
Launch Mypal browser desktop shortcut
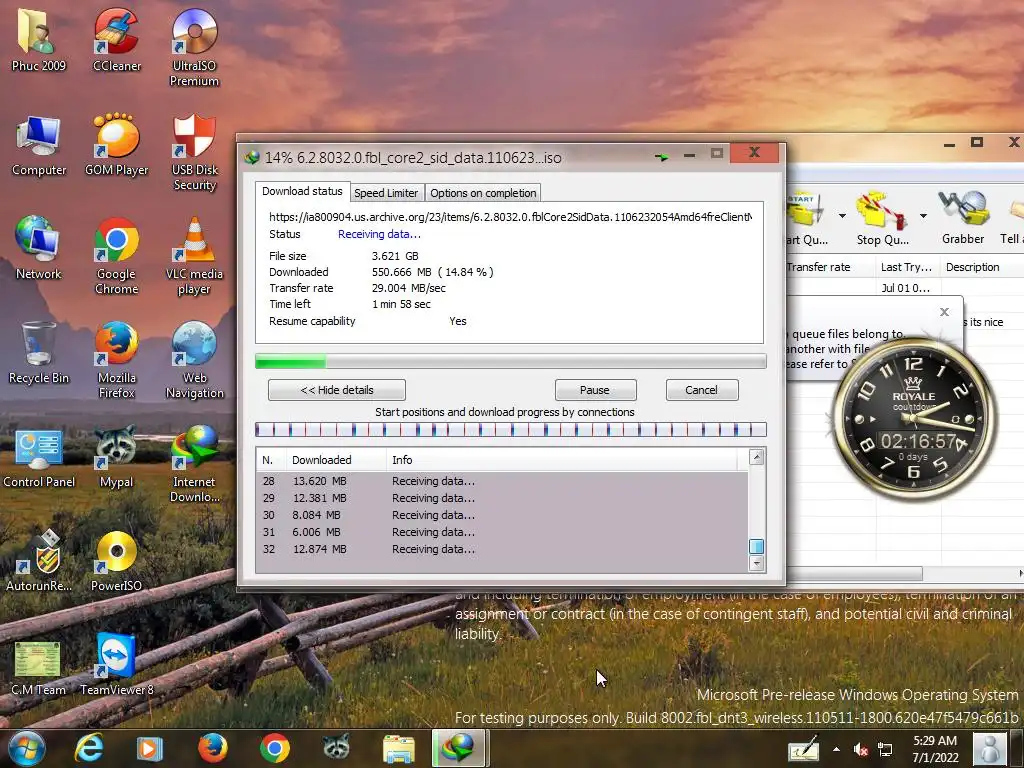116,457
